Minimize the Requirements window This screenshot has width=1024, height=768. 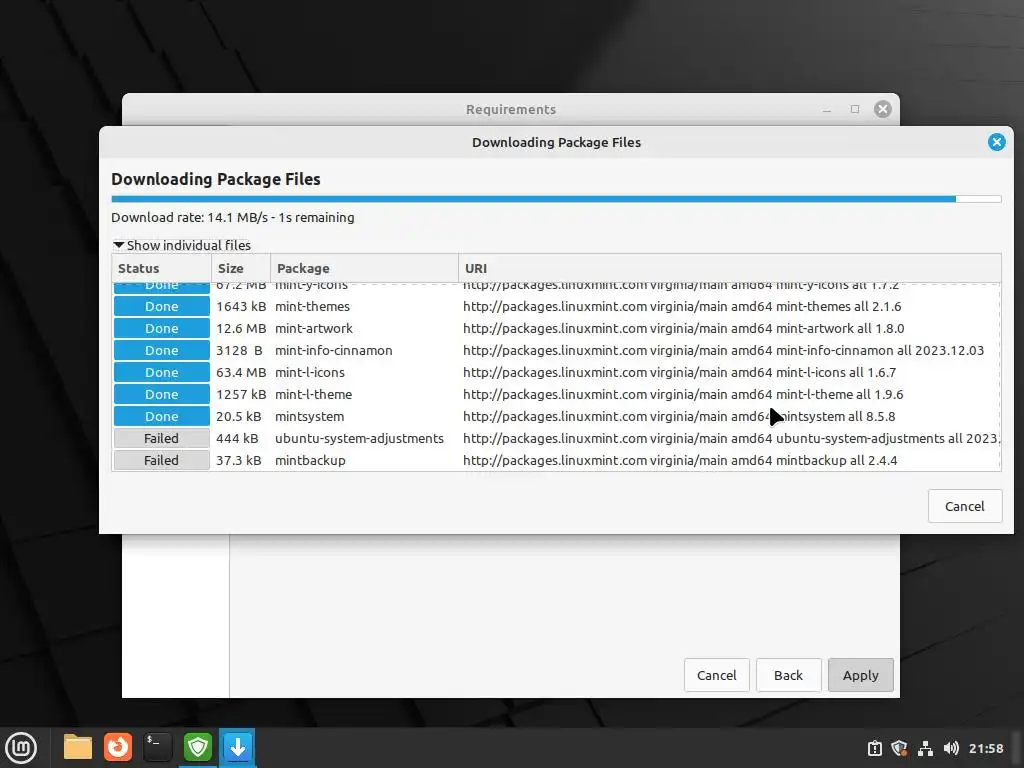click(x=827, y=109)
